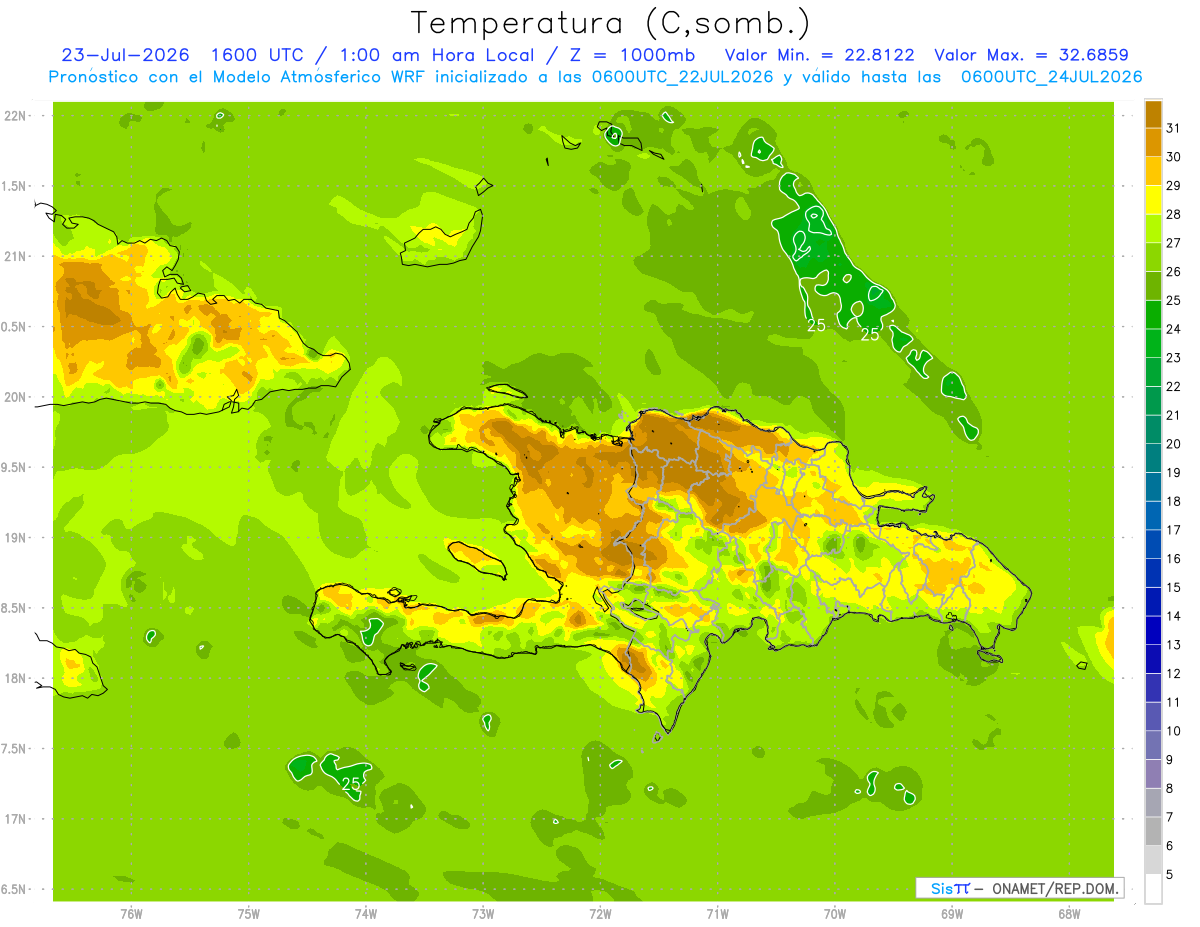This screenshot has width=1200, height=927.
Task: Click the legend scale value '5'
Action: tap(1170, 875)
